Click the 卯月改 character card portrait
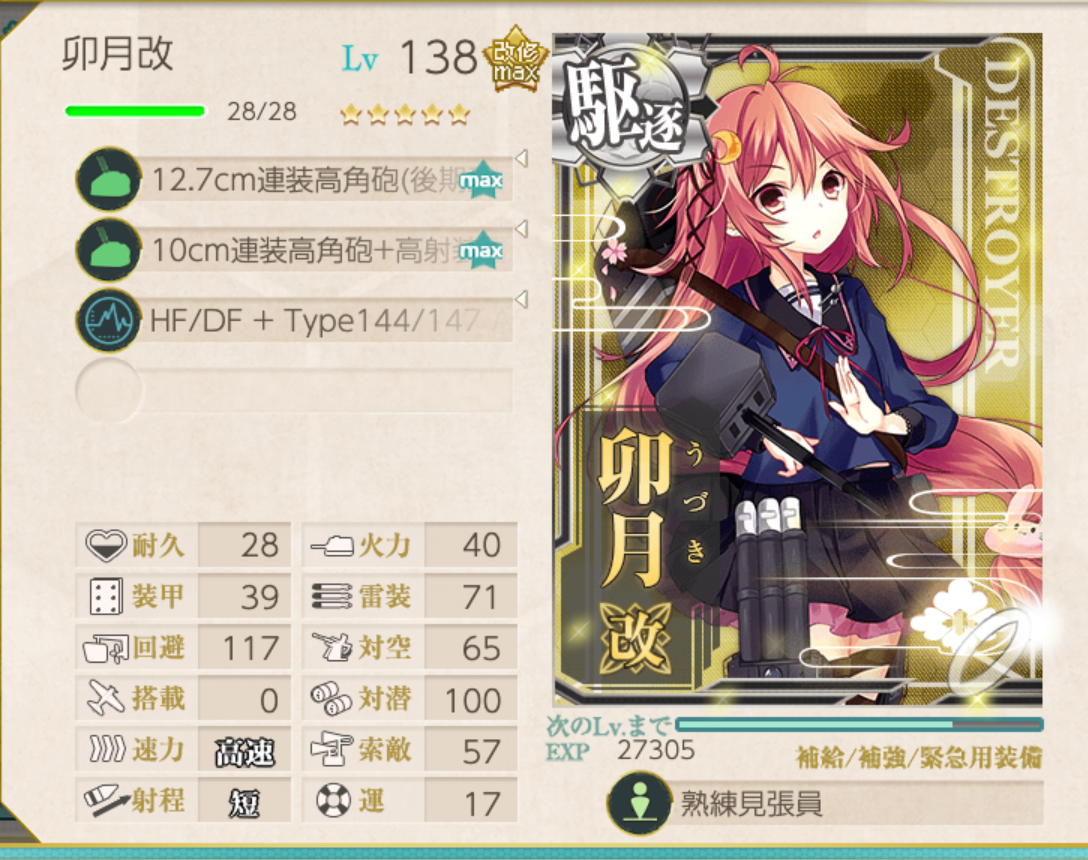This screenshot has width=1088, height=860. pyautogui.click(x=798, y=369)
